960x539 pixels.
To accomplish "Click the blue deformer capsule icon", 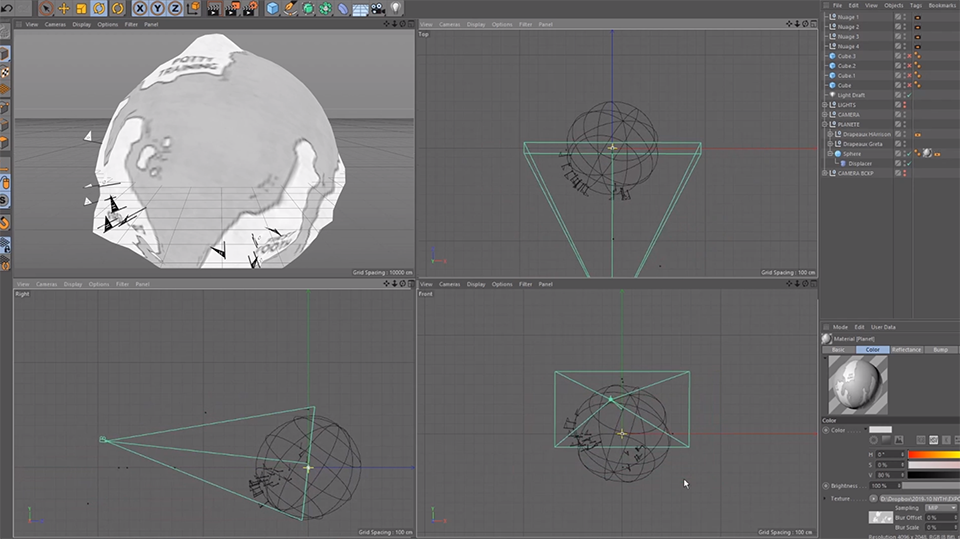I will coord(343,8).
